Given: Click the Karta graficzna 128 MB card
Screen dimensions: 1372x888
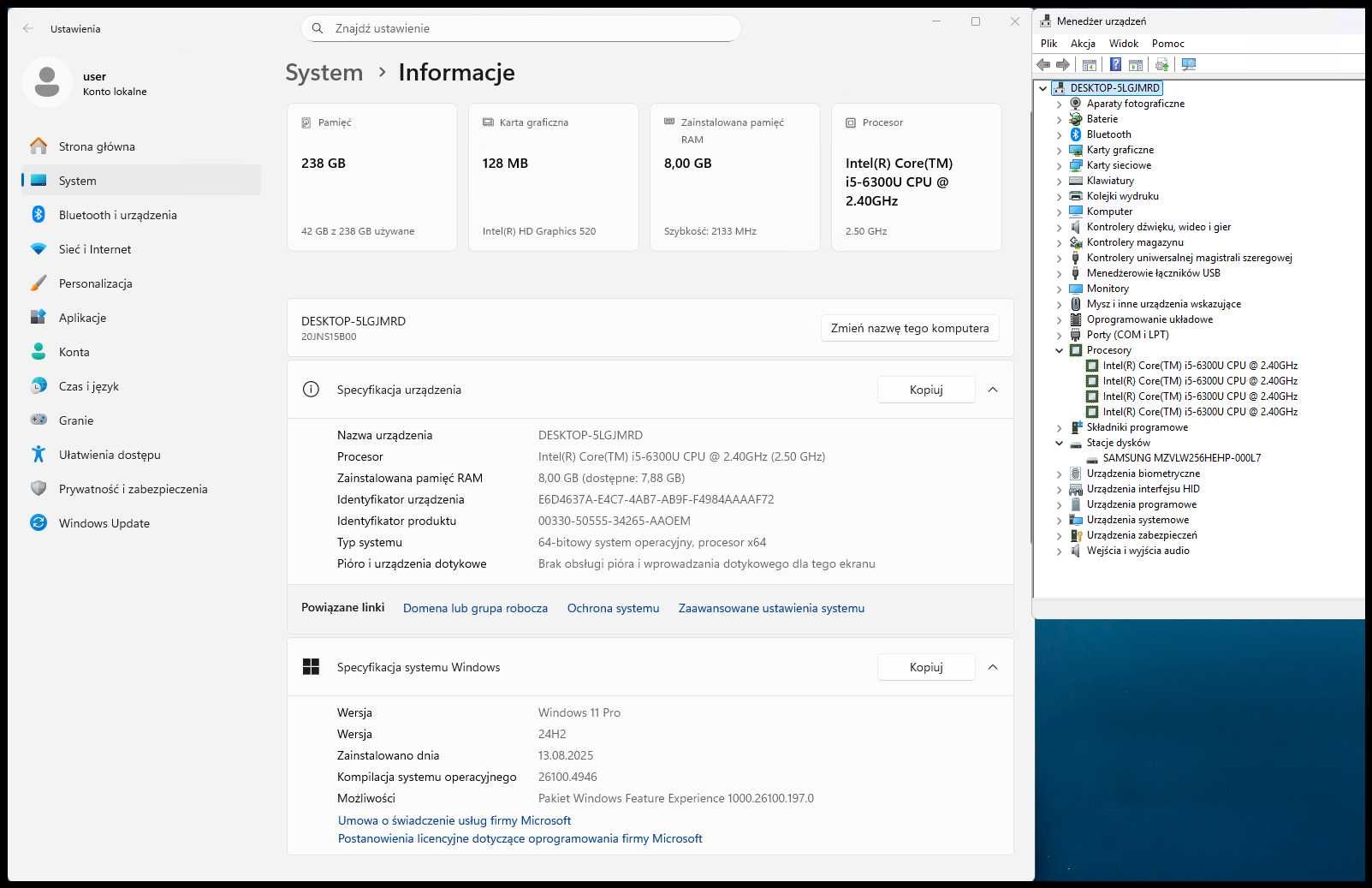Looking at the screenshot, I should click(x=554, y=177).
